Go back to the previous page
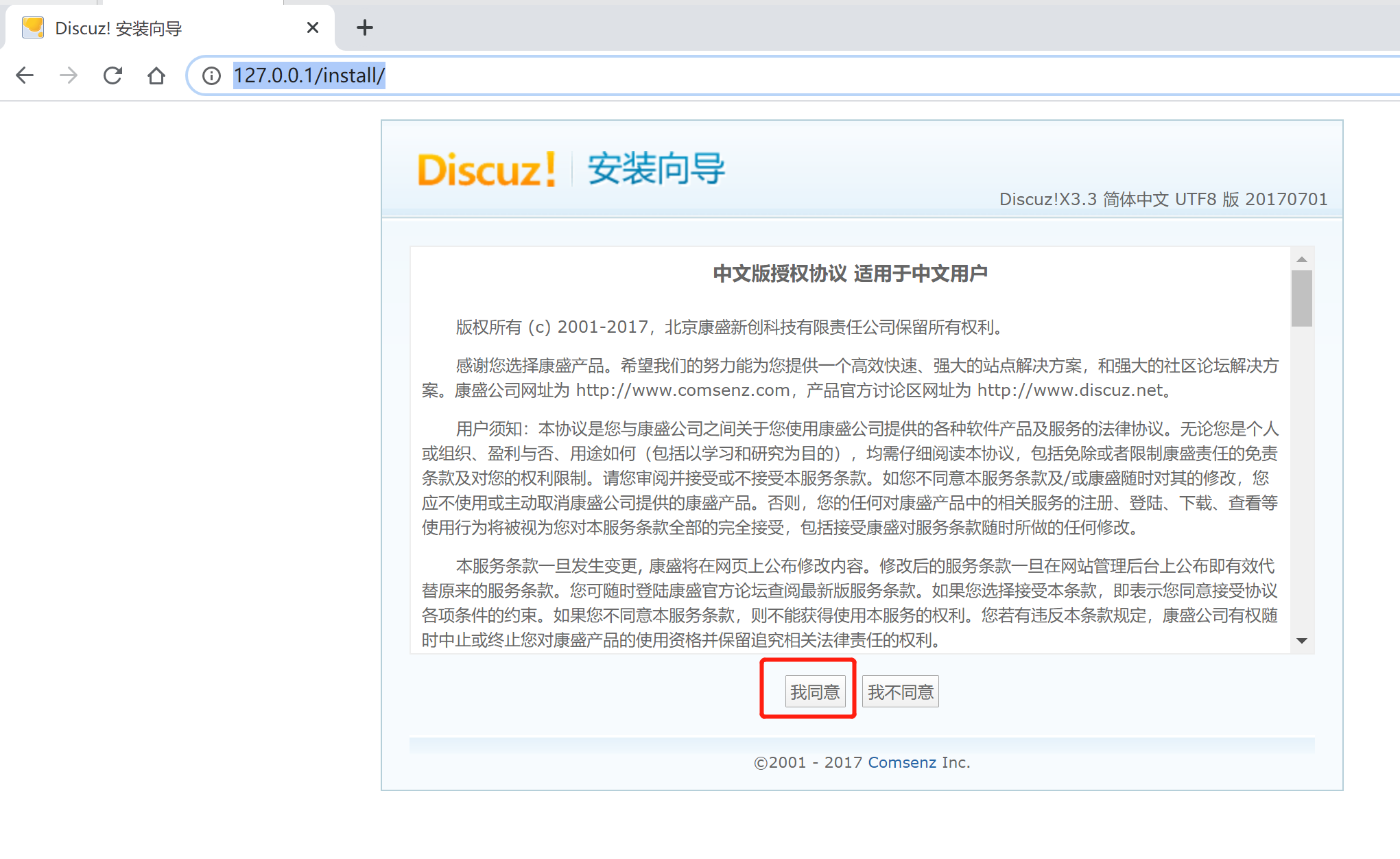 25,75
